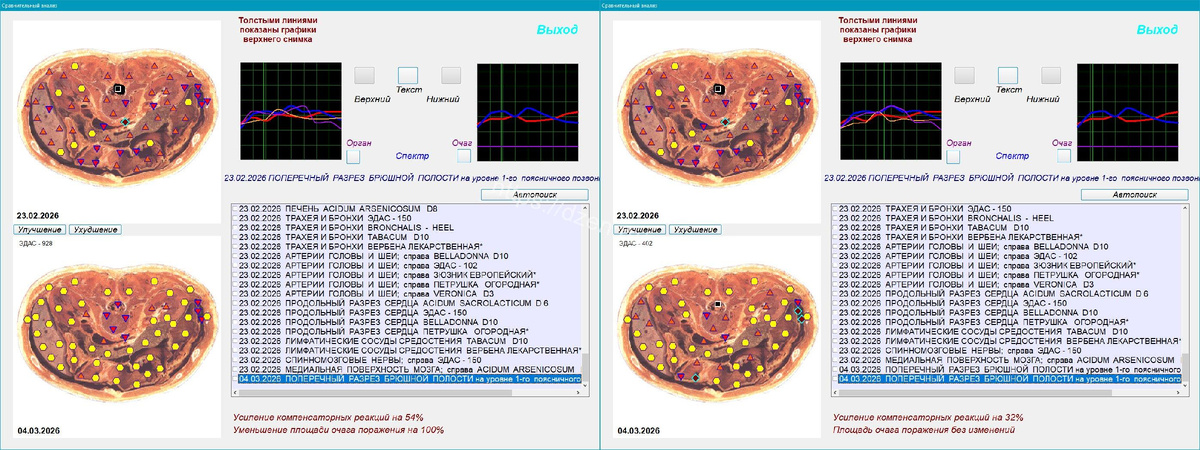Check the Очаг box in the right window
The width and height of the screenshot is (1200, 450).
click(x=1065, y=157)
